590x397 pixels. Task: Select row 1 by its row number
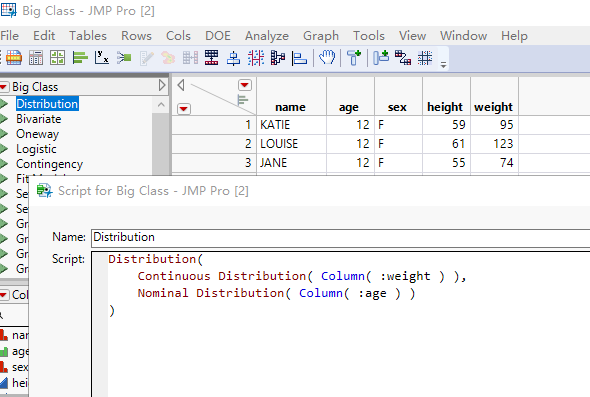click(214, 125)
